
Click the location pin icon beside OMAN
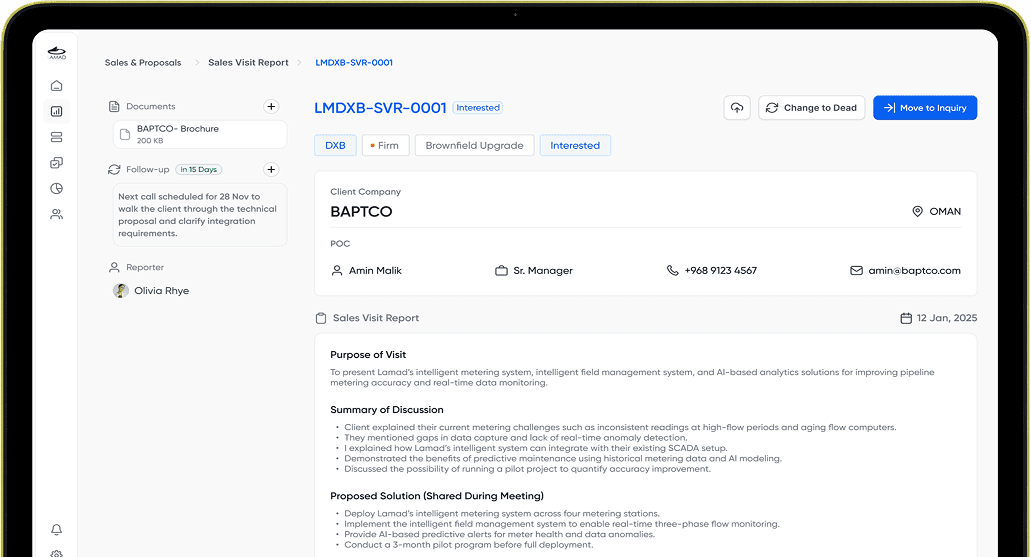(x=917, y=212)
